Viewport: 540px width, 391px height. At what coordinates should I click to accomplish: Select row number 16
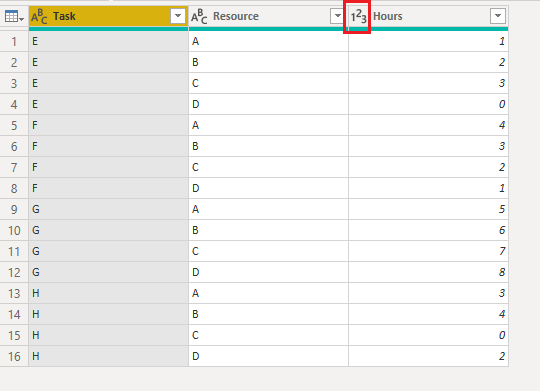tap(14, 356)
